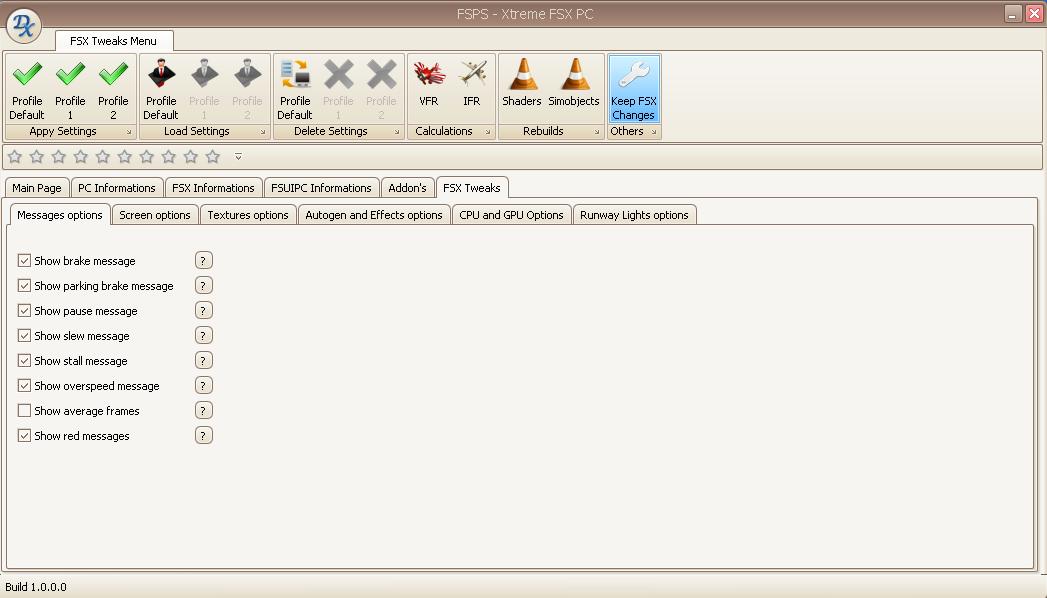Load settings from Profile 1

click(204, 89)
